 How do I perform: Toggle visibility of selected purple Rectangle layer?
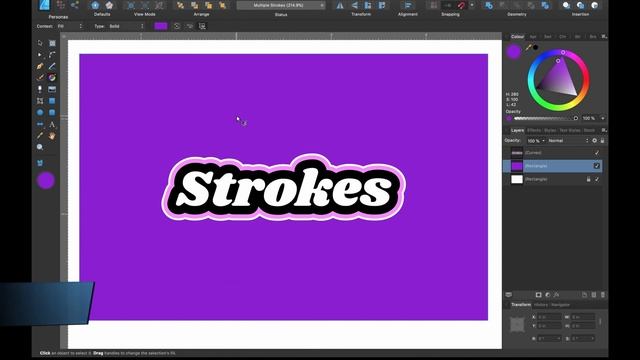point(597,166)
